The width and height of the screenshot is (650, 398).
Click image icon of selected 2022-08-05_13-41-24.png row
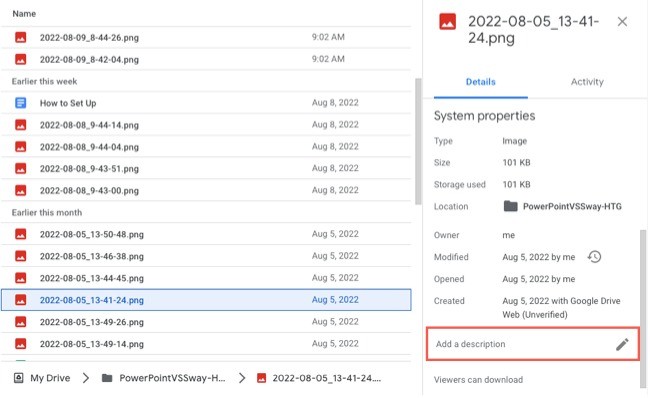21,300
